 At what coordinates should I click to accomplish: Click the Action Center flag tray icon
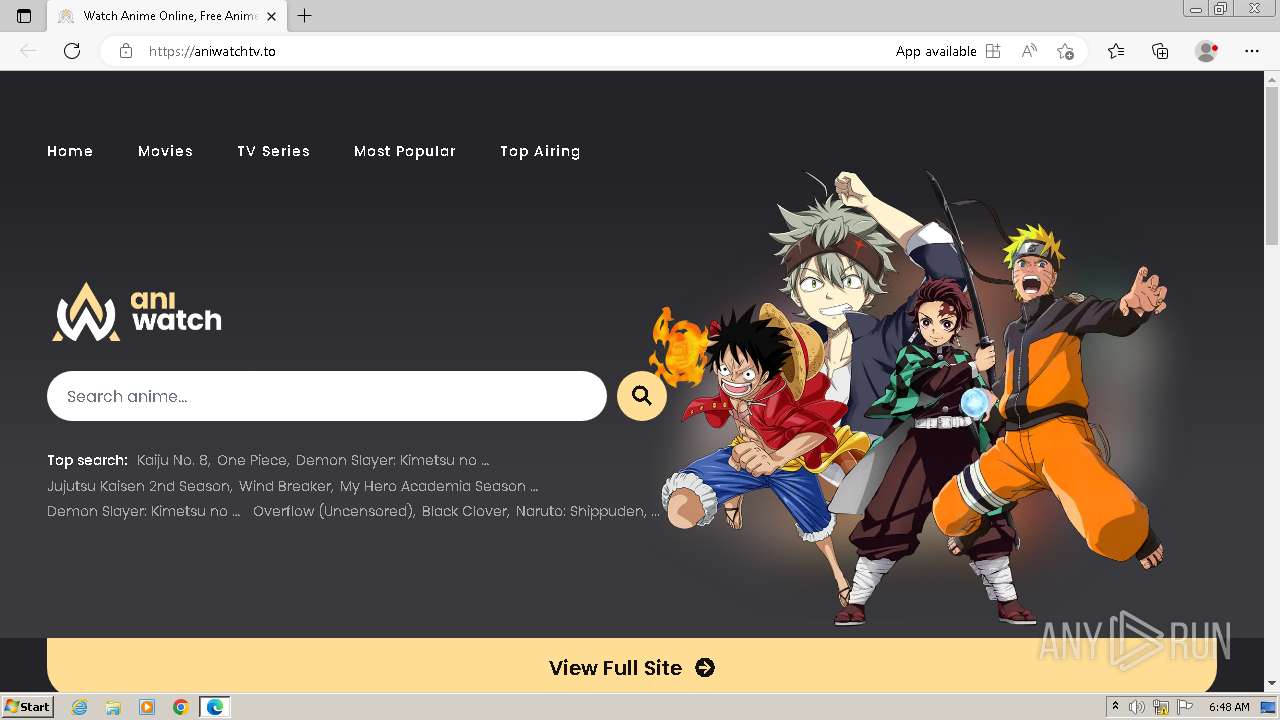click(1185, 707)
